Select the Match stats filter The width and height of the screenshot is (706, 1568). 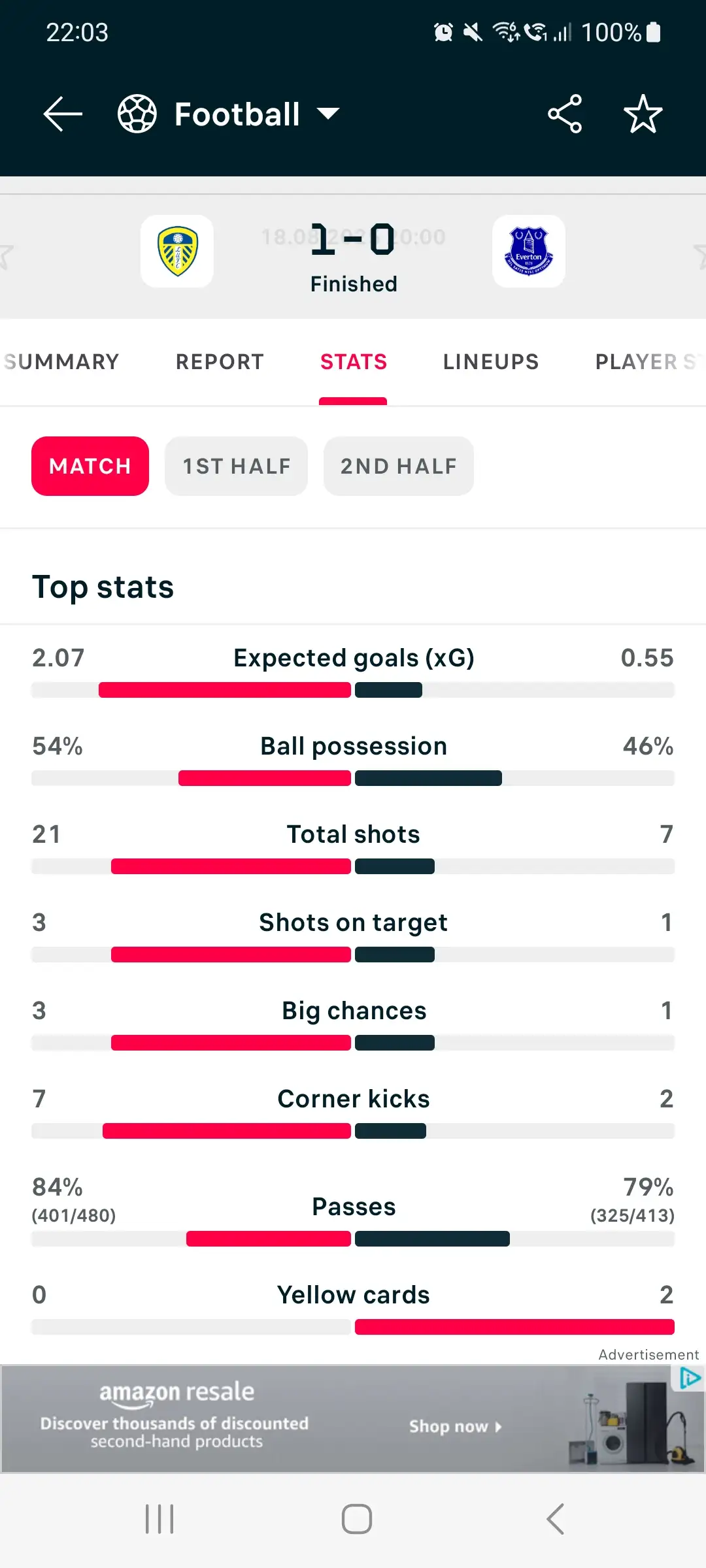[90, 466]
